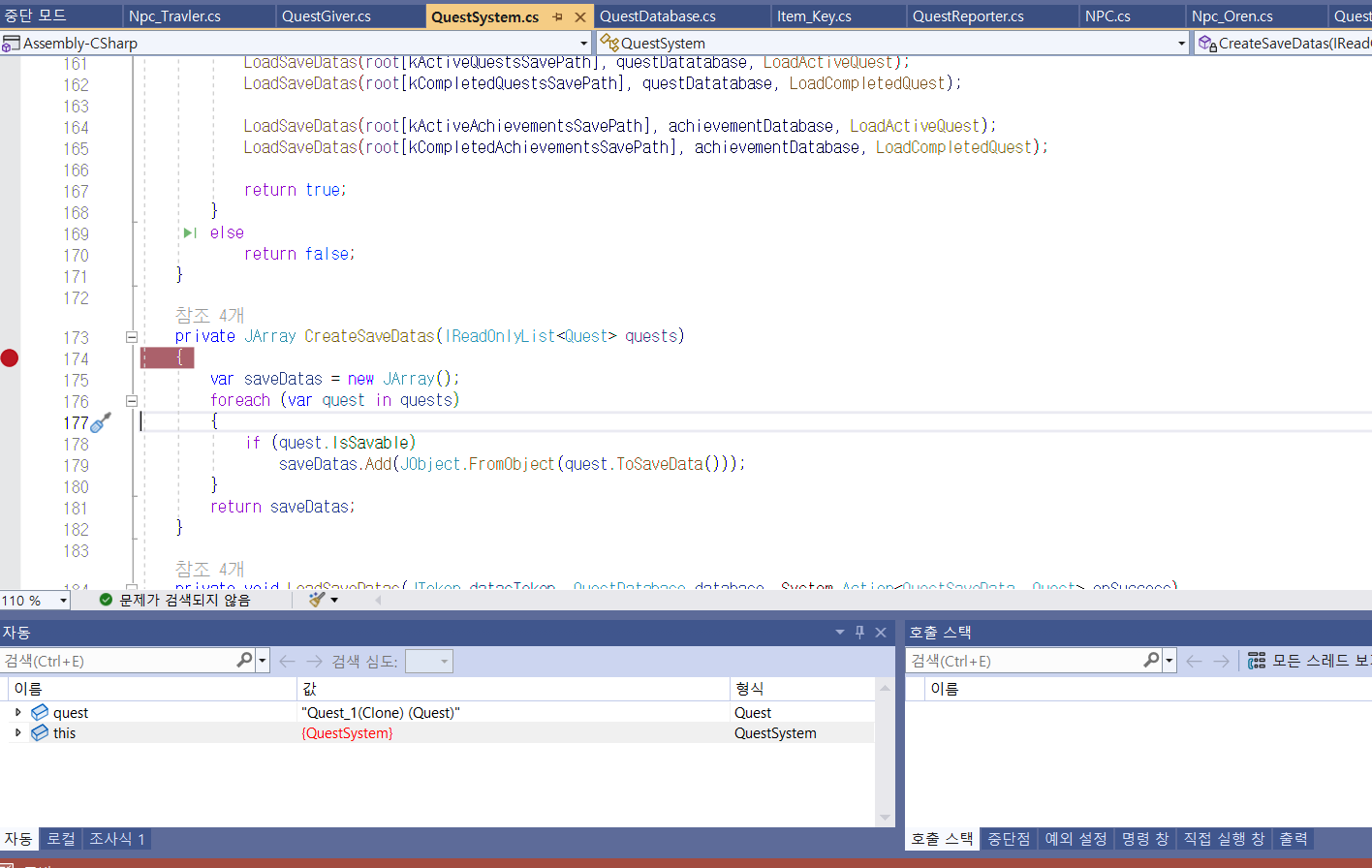Open the code cleanup dropdown arrow
The image size is (1372, 868).
(334, 601)
